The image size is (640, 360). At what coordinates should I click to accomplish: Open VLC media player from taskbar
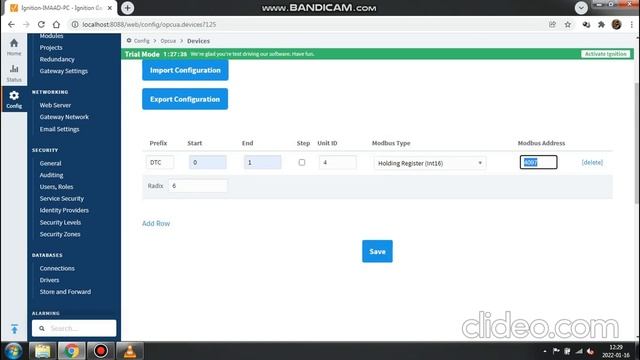tap(130, 351)
